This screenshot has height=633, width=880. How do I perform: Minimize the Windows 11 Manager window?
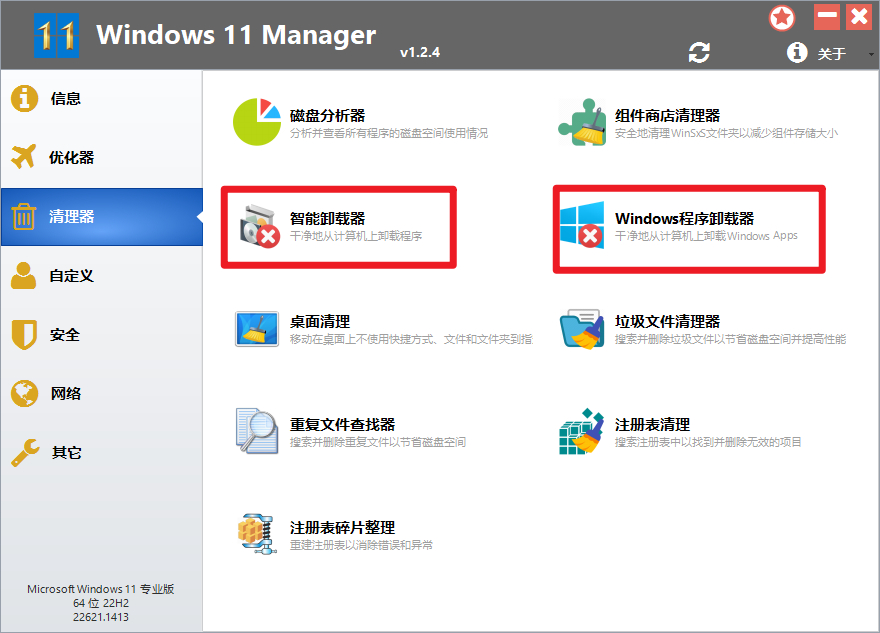coord(827,17)
